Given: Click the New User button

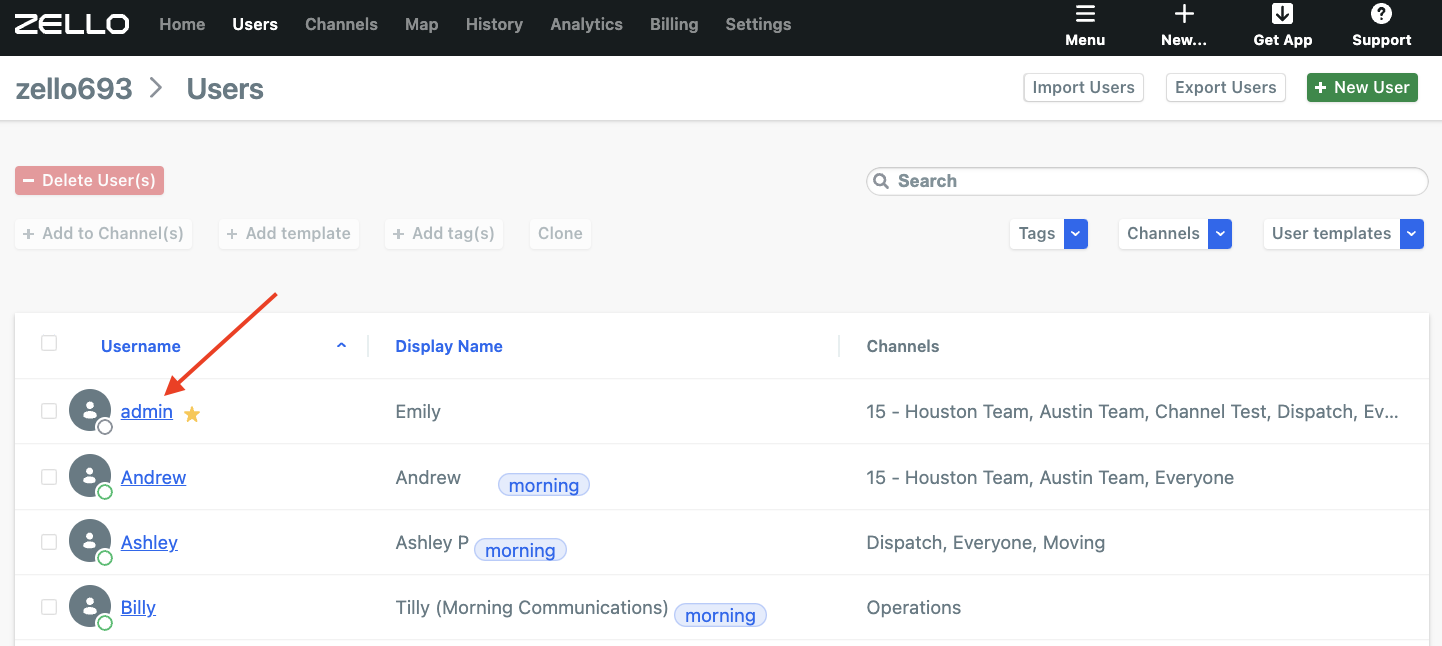Looking at the screenshot, I should (1362, 87).
